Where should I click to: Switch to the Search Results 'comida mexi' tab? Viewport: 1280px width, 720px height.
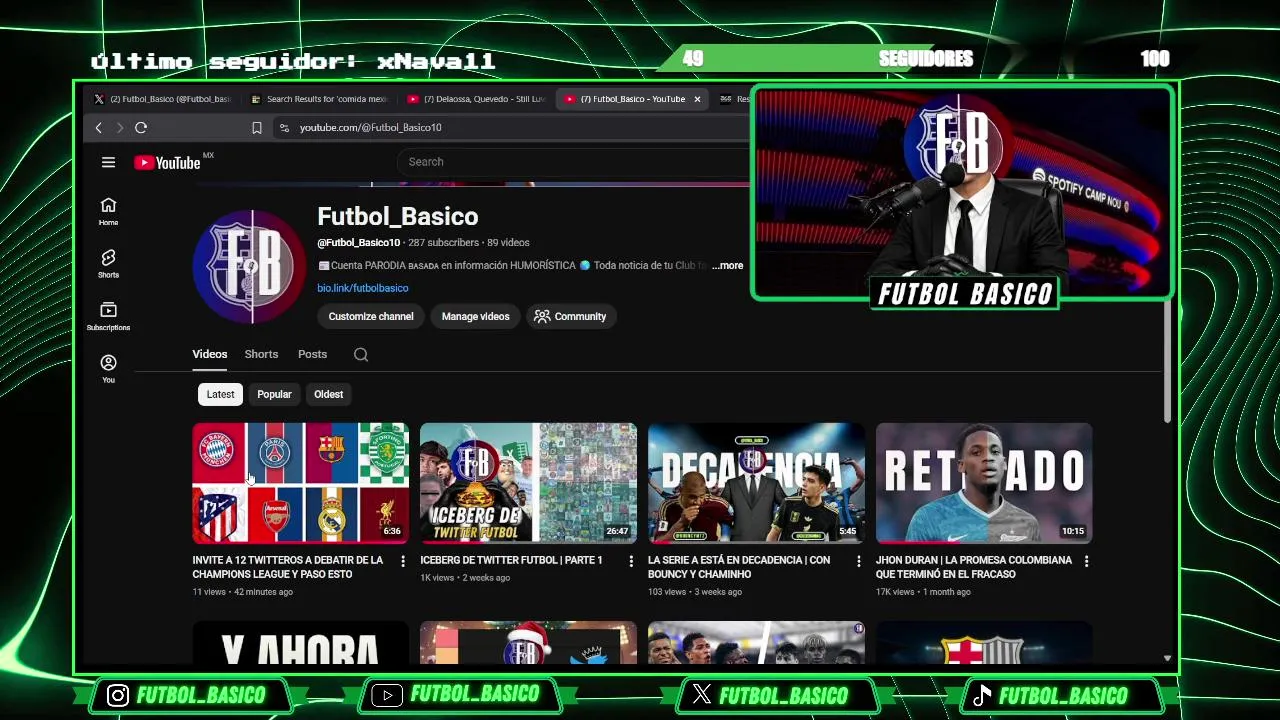point(319,99)
